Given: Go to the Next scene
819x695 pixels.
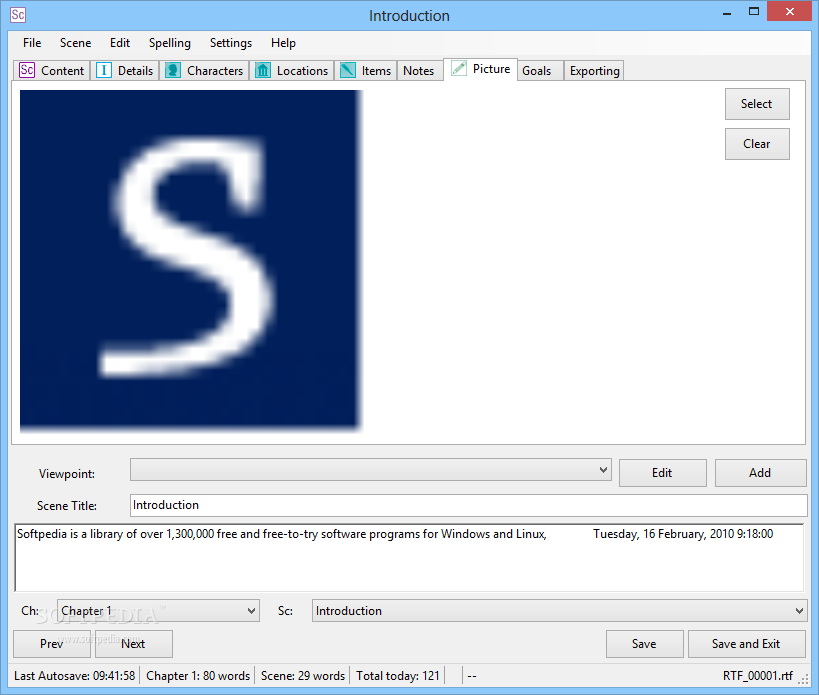Looking at the screenshot, I should coord(133,644).
